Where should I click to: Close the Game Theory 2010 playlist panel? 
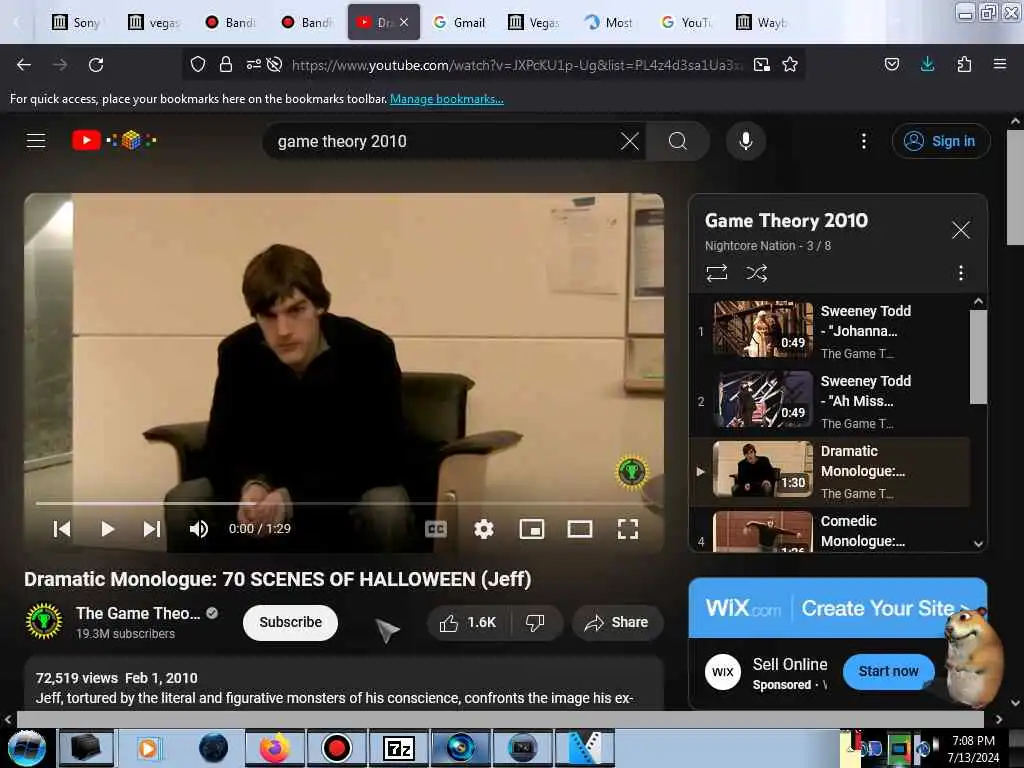[961, 230]
